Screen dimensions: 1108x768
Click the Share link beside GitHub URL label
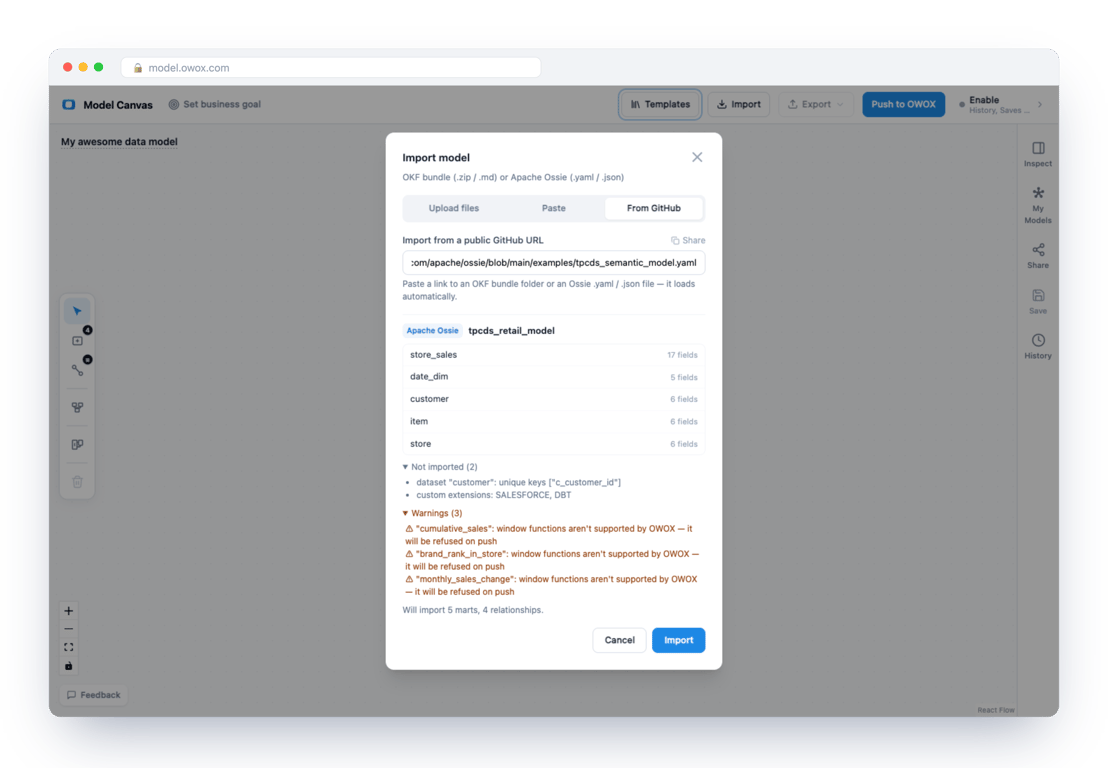coord(688,240)
